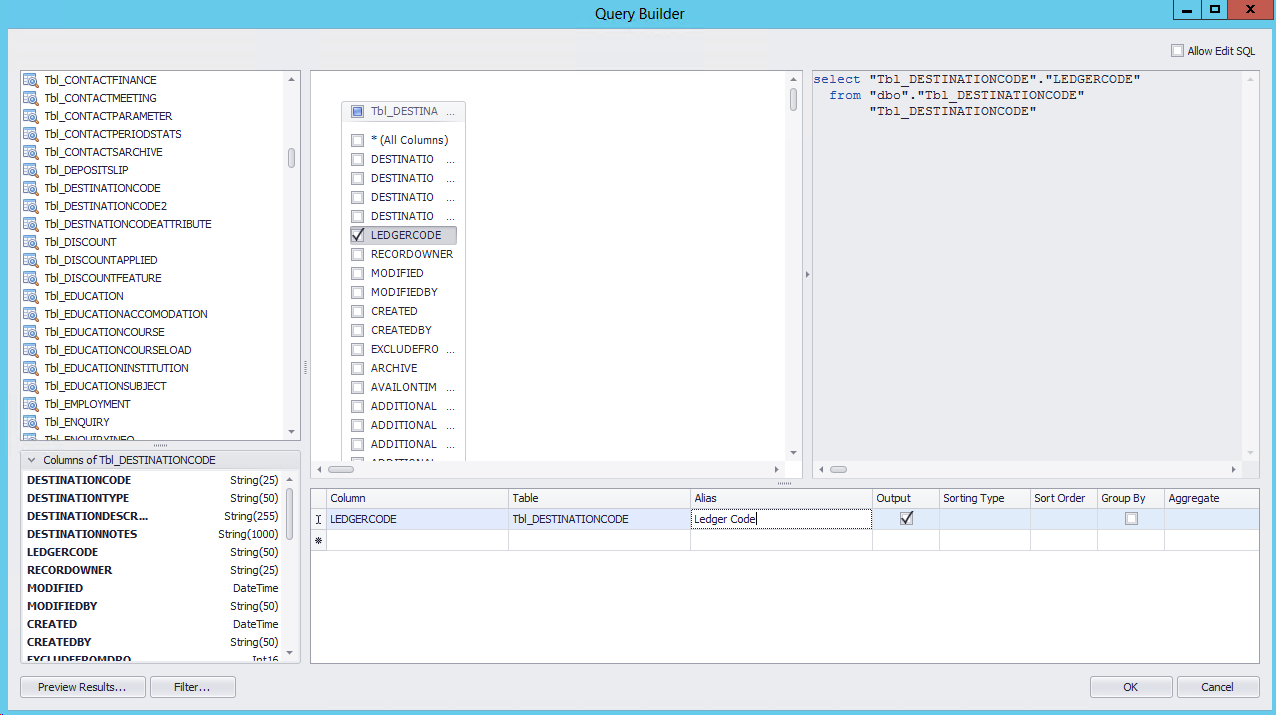Viewport: 1276px width, 715px height.
Task: Check the RECORDOWNER column checkbox
Action: point(357,255)
